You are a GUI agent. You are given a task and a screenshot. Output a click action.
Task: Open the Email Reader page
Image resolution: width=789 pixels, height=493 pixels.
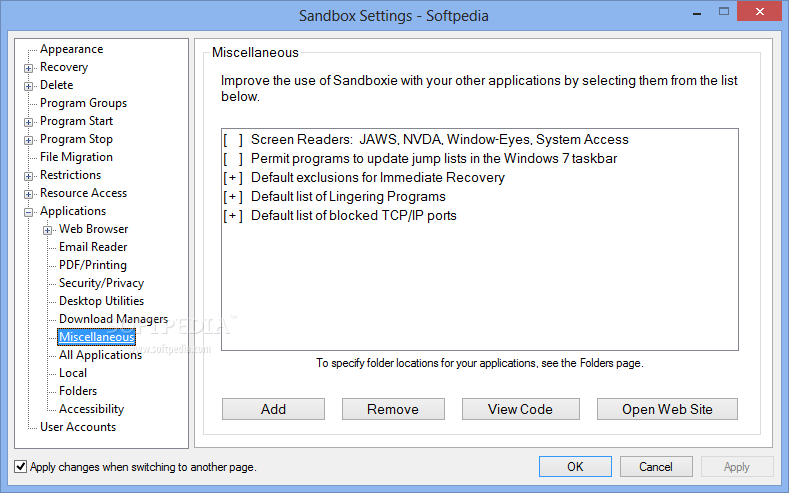point(93,247)
